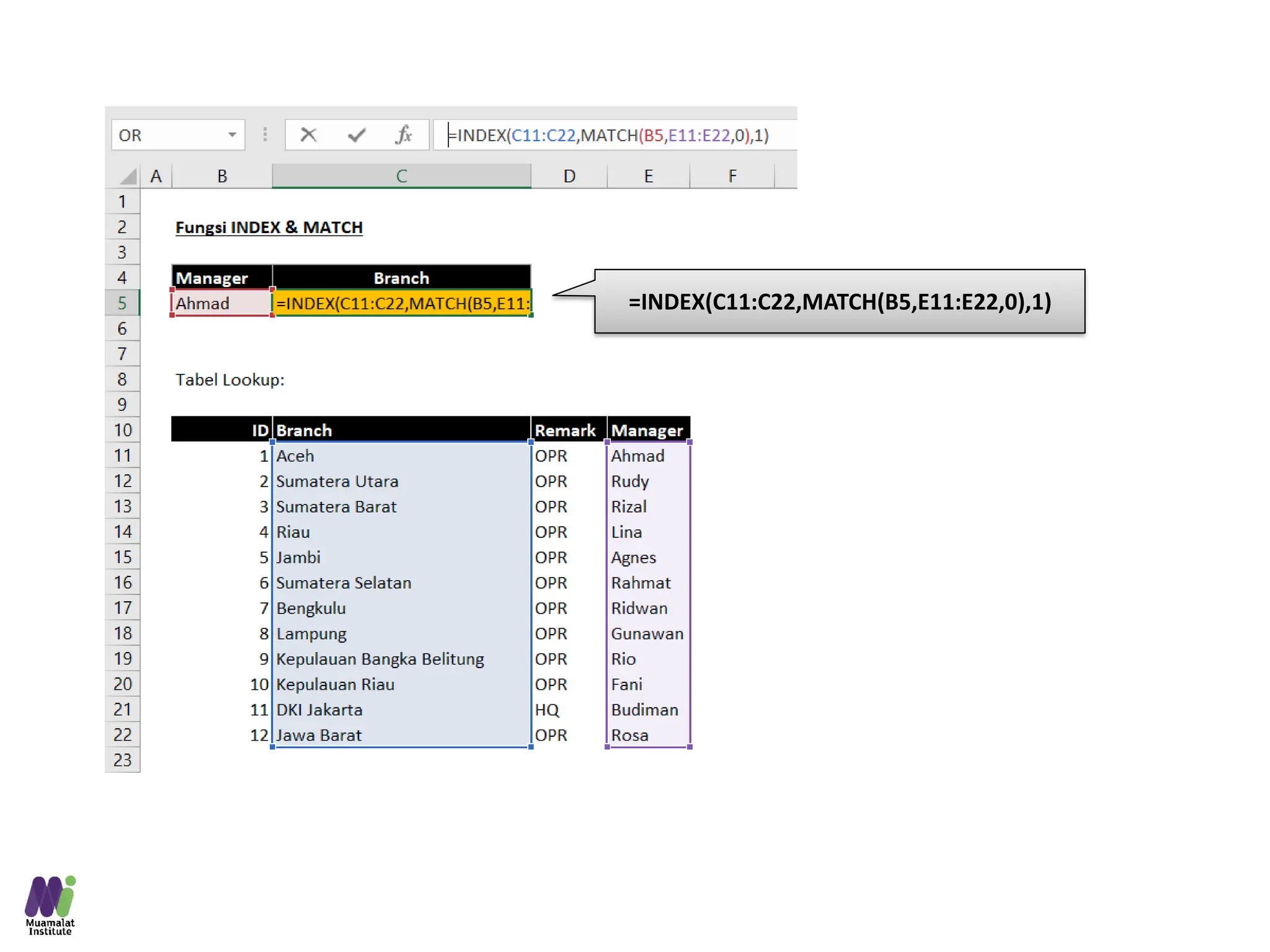Click the 'Ahmad' manager cell in row 11
The image size is (1270, 952).
click(649, 456)
